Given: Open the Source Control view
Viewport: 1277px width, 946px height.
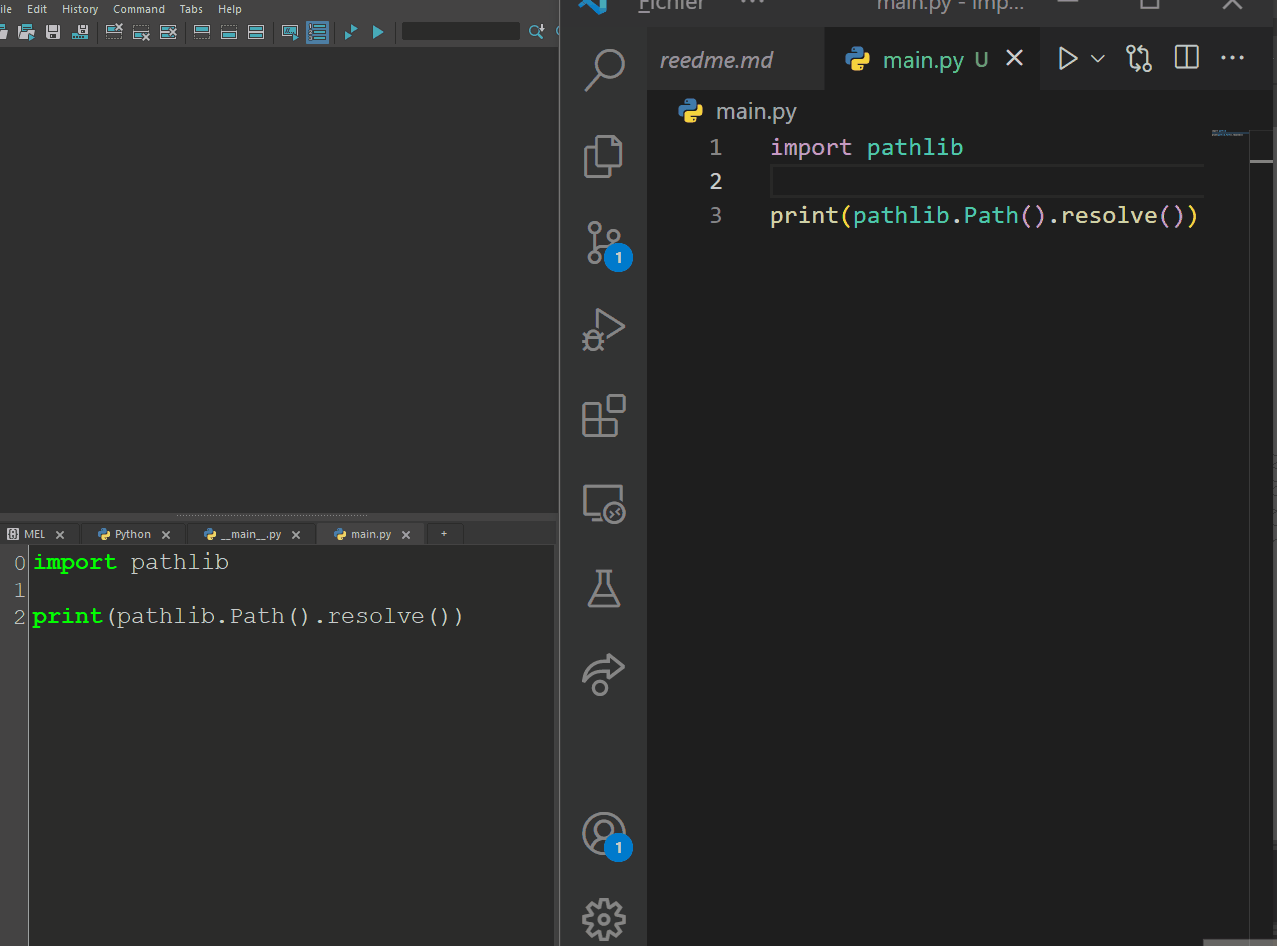Looking at the screenshot, I should click(604, 243).
